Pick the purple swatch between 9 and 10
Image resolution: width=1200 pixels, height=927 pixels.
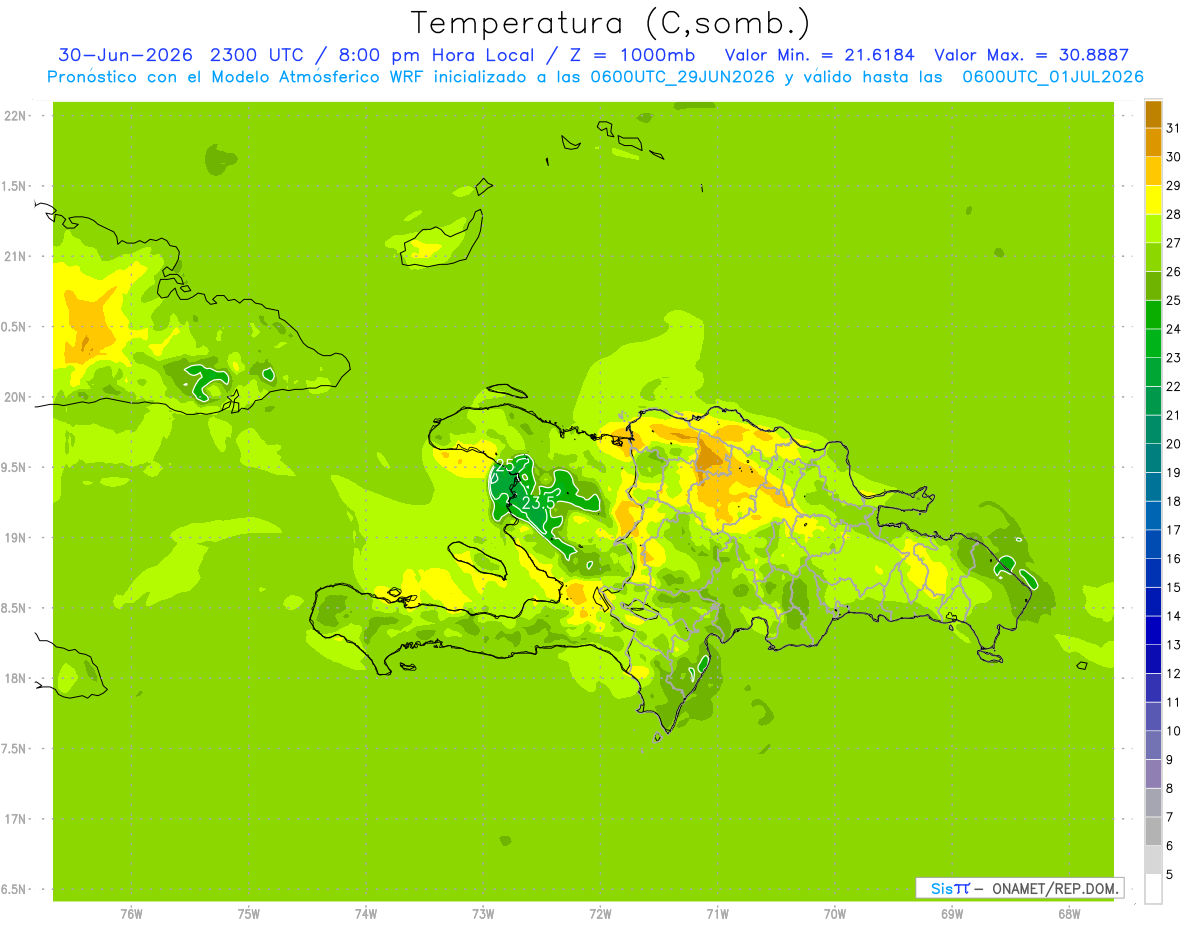click(x=1153, y=745)
